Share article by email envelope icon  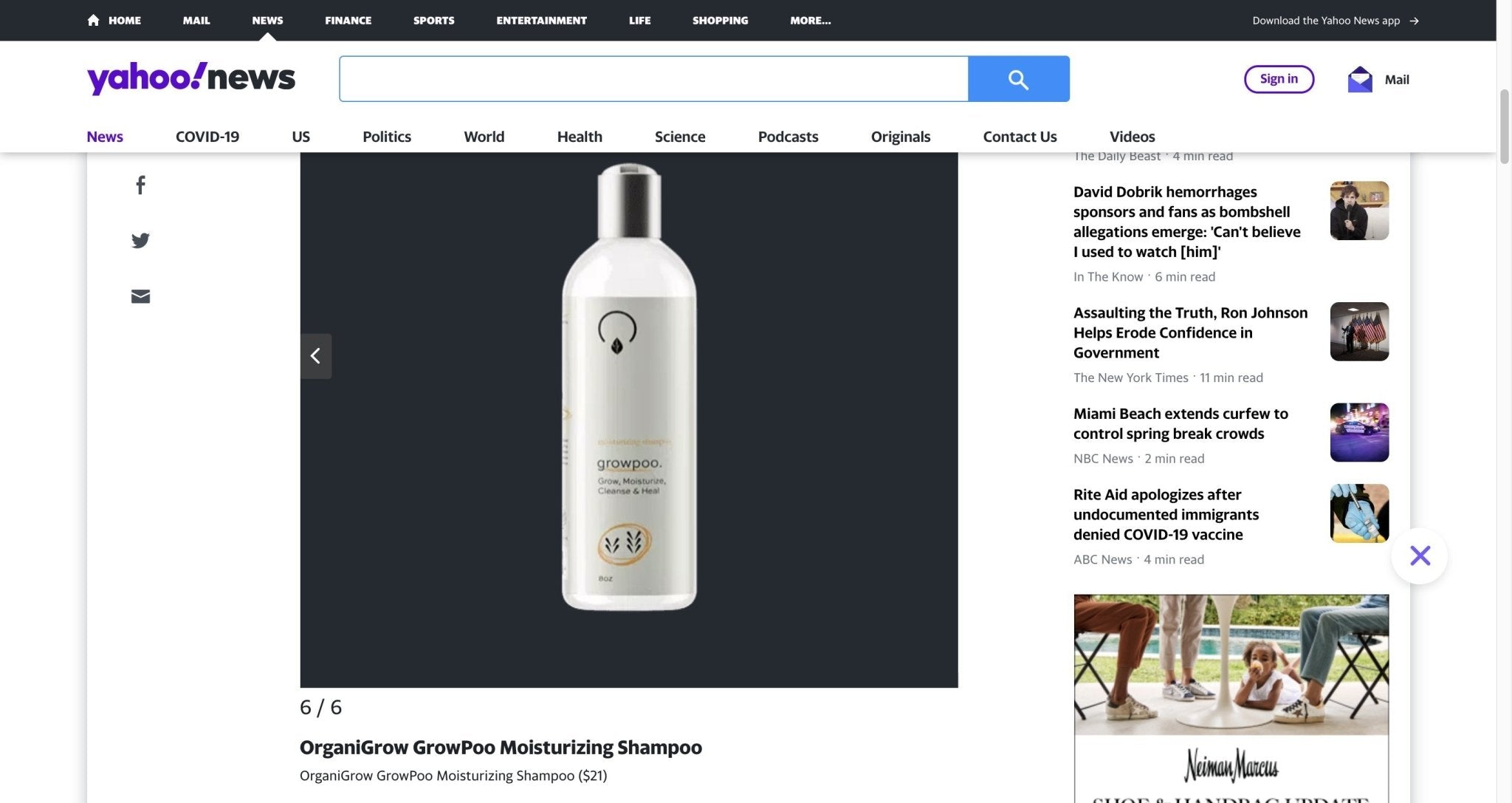[140, 296]
